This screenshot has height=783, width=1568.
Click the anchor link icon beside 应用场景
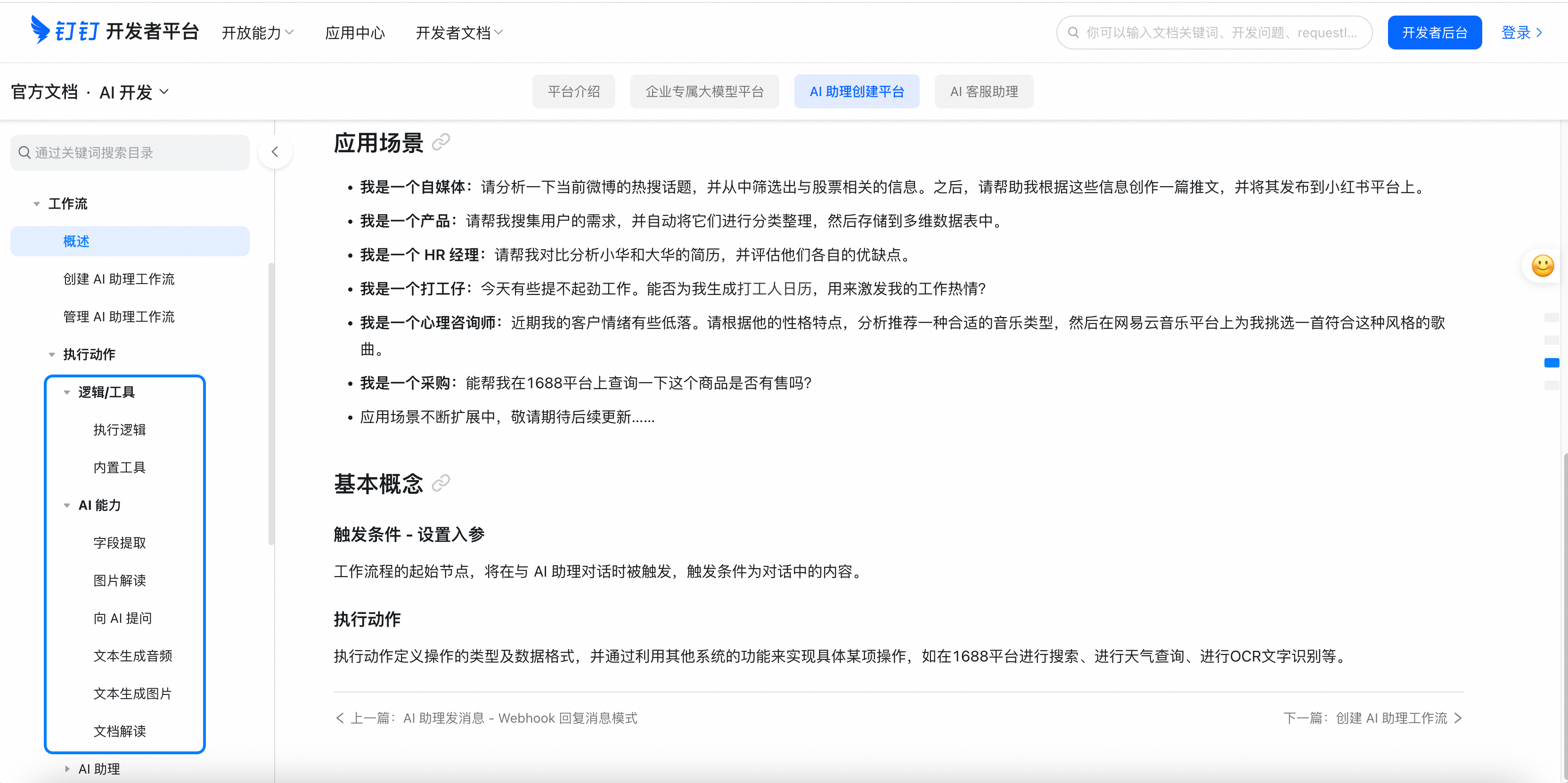click(x=441, y=142)
